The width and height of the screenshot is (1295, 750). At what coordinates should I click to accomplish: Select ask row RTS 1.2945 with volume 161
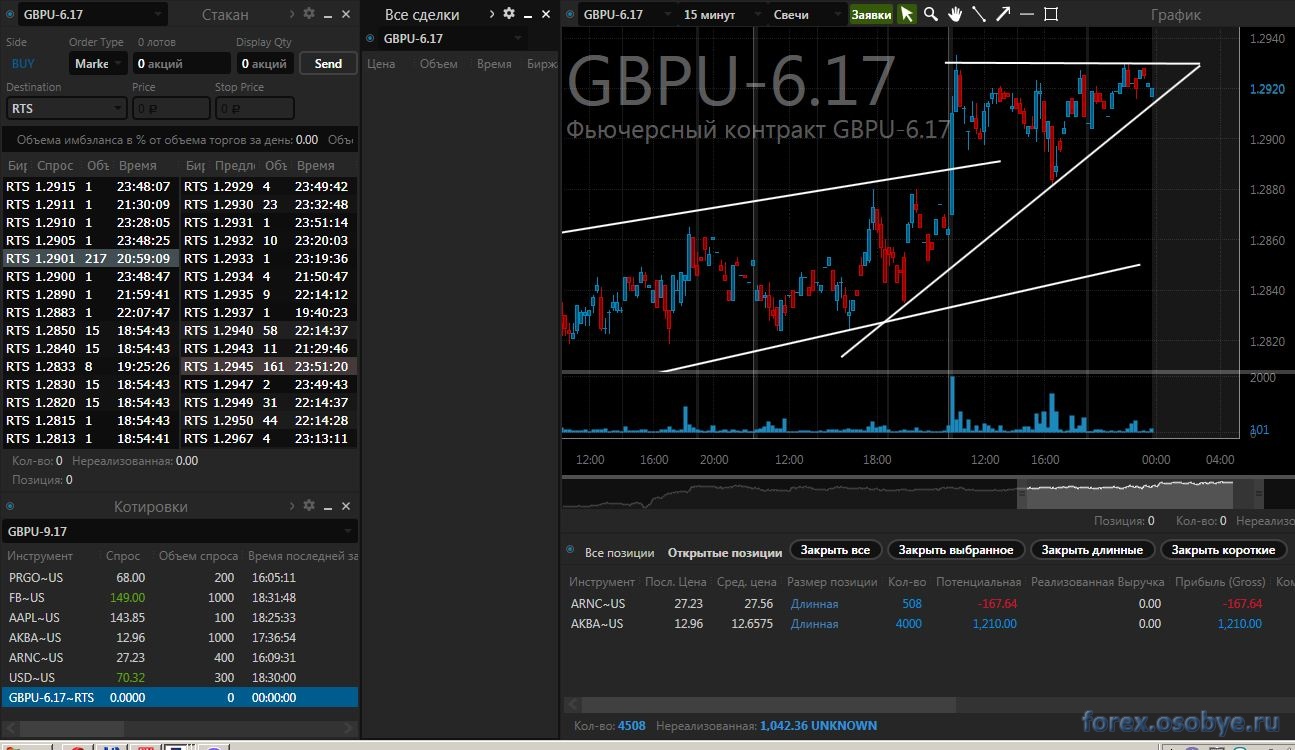point(269,366)
